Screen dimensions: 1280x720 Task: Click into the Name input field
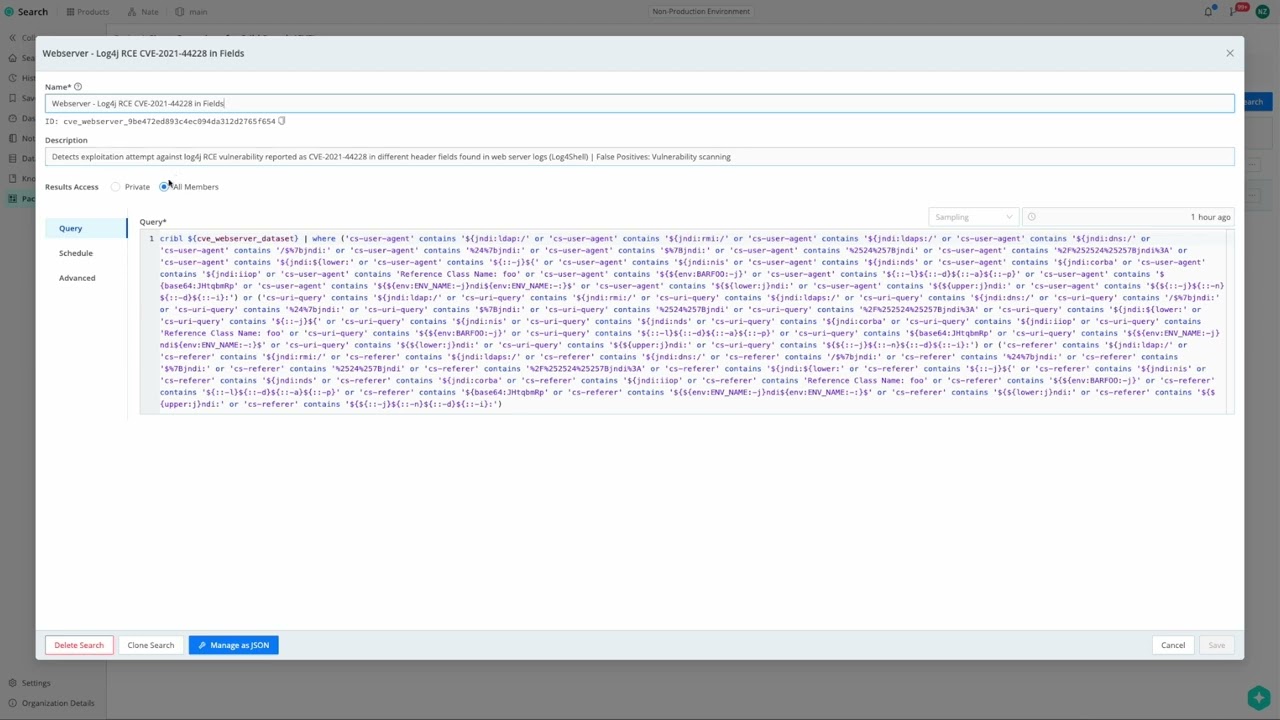tap(640, 103)
